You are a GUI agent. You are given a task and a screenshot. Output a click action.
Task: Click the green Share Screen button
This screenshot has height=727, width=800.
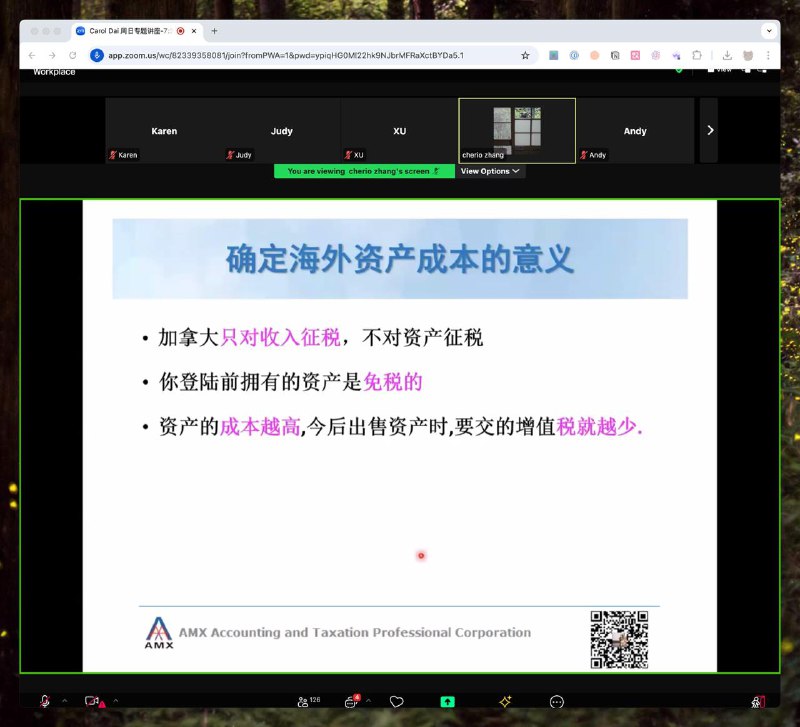(447, 702)
